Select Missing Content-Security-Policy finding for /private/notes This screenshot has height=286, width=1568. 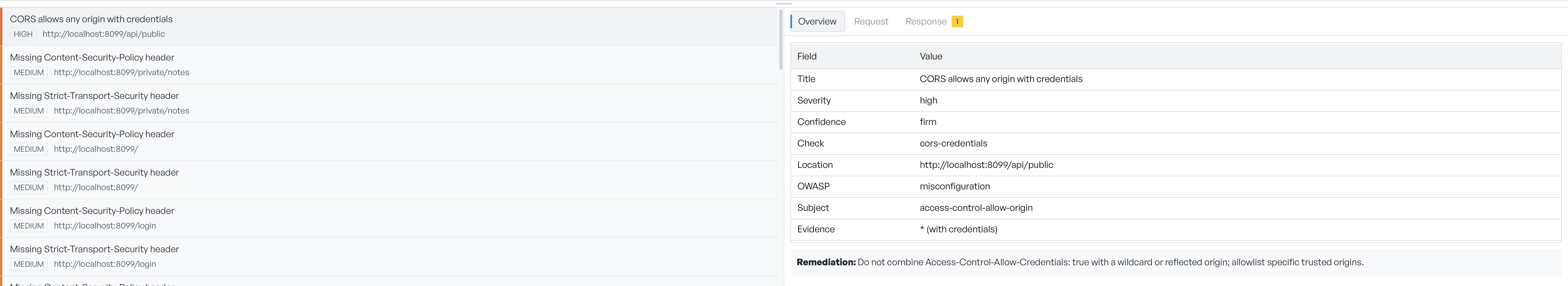point(390,65)
